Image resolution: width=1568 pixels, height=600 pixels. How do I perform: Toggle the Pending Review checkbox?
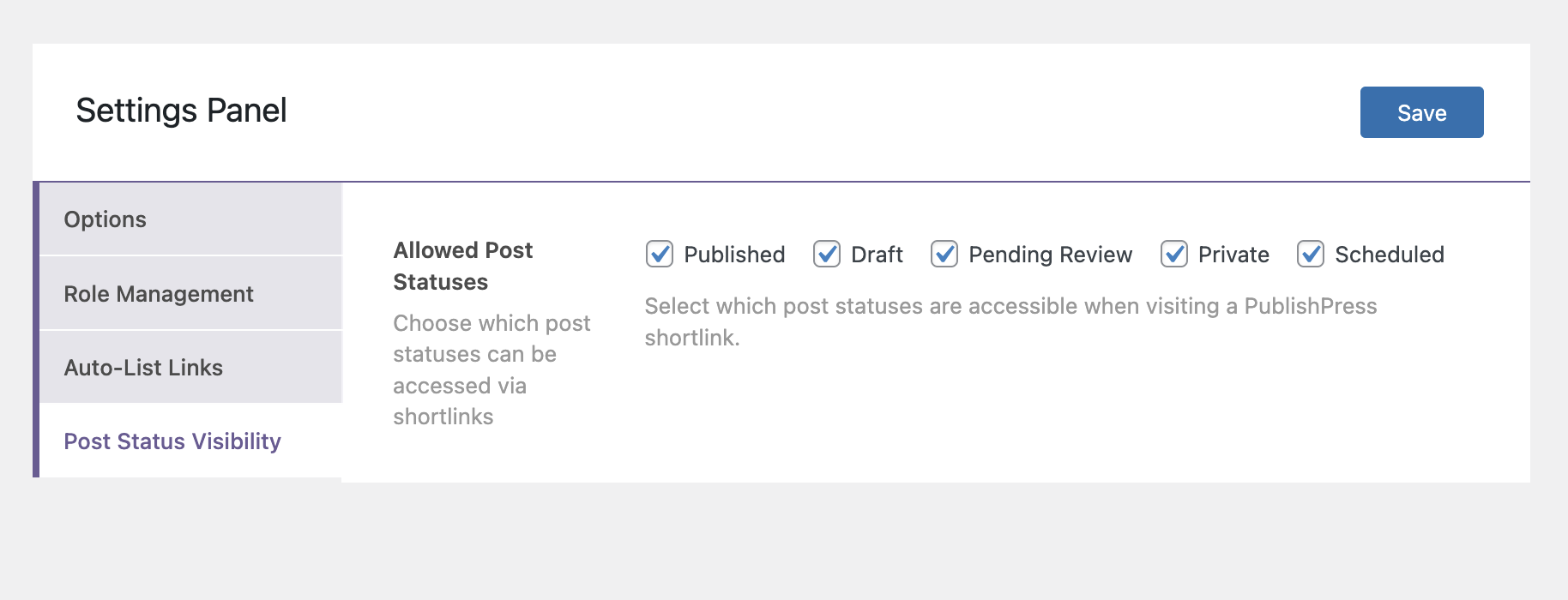click(944, 255)
